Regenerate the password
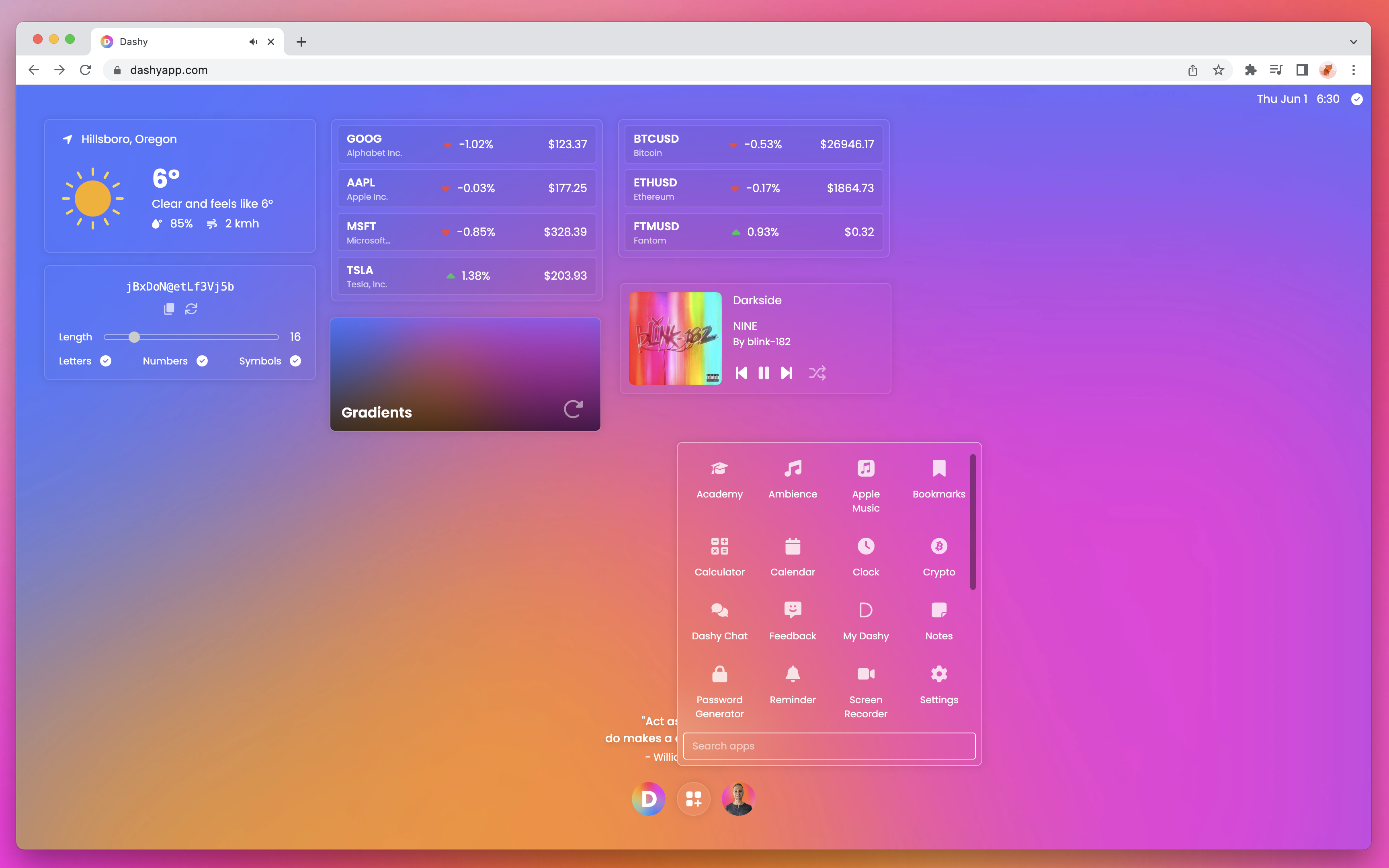Viewport: 1389px width, 868px height. tap(191, 309)
